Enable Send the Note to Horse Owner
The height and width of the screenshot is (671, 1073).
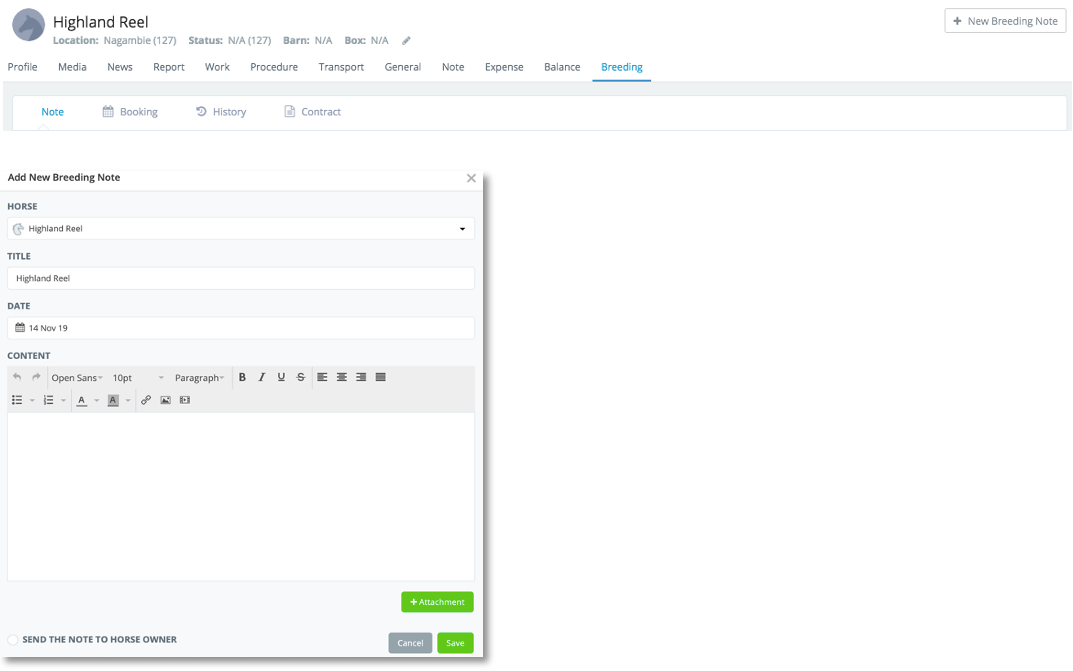pos(13,640)
